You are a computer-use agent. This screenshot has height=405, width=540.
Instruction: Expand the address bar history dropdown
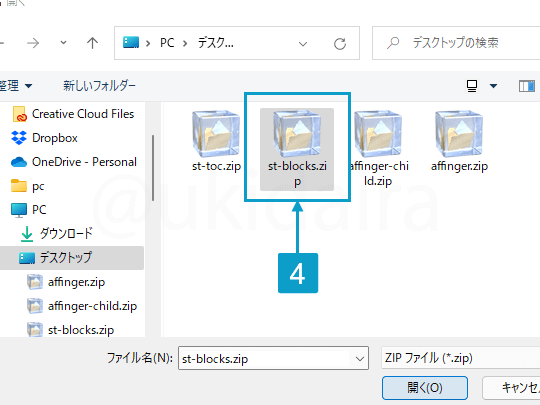pos(303,44)
